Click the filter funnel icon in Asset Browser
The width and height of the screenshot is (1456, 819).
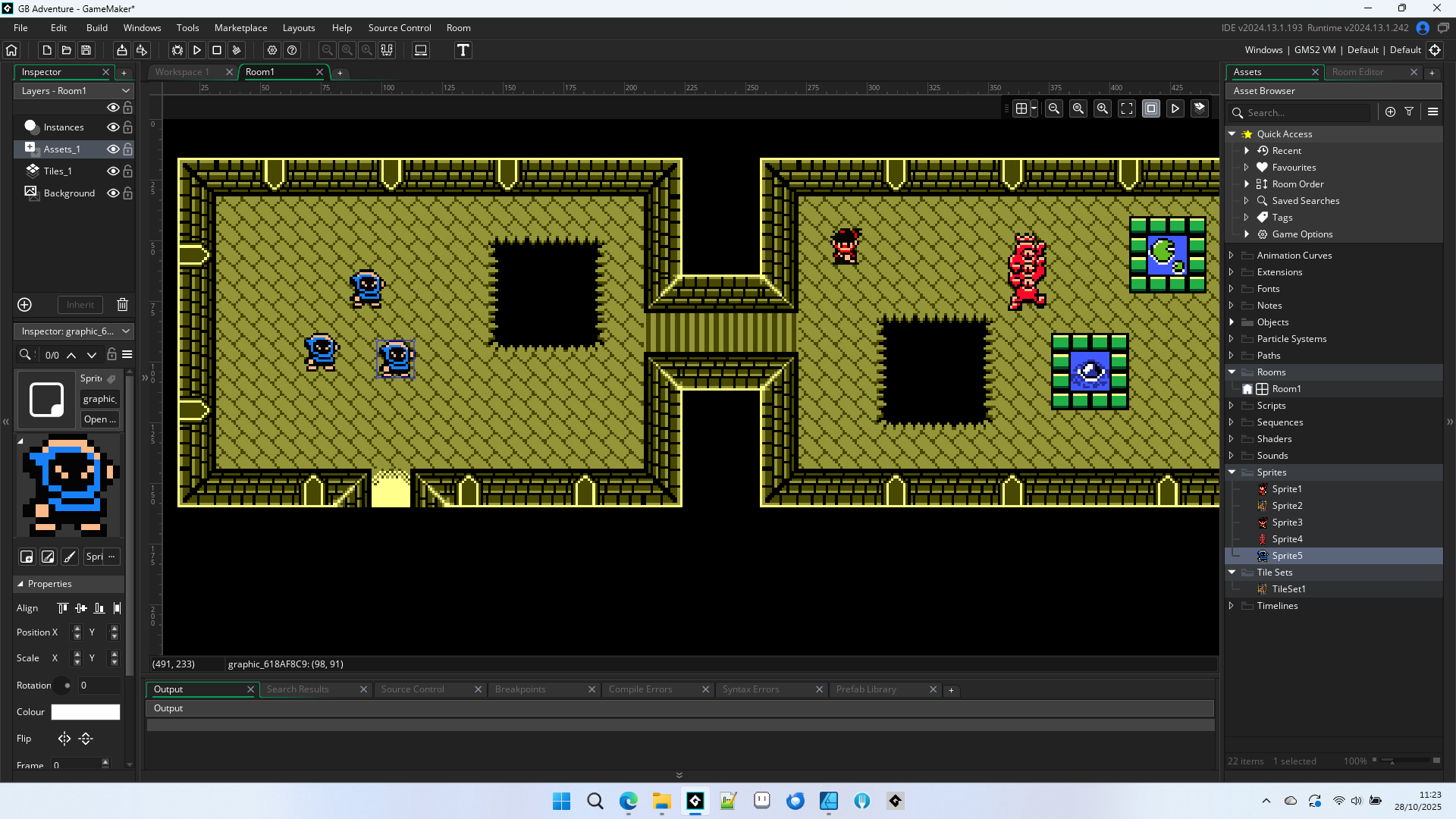coord(1409,111)
